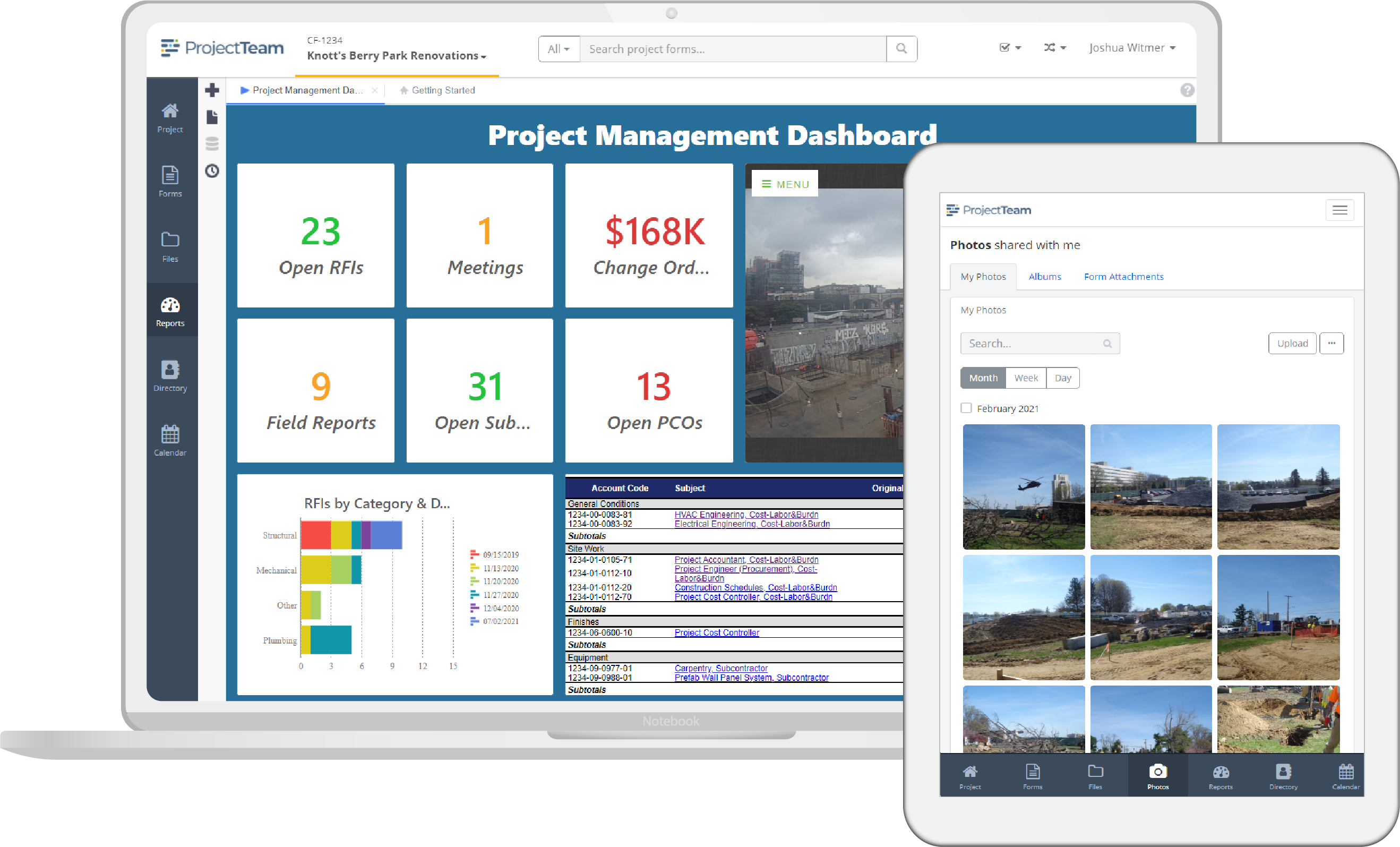Select the Albums tab on tablet

click(1045, 276)
